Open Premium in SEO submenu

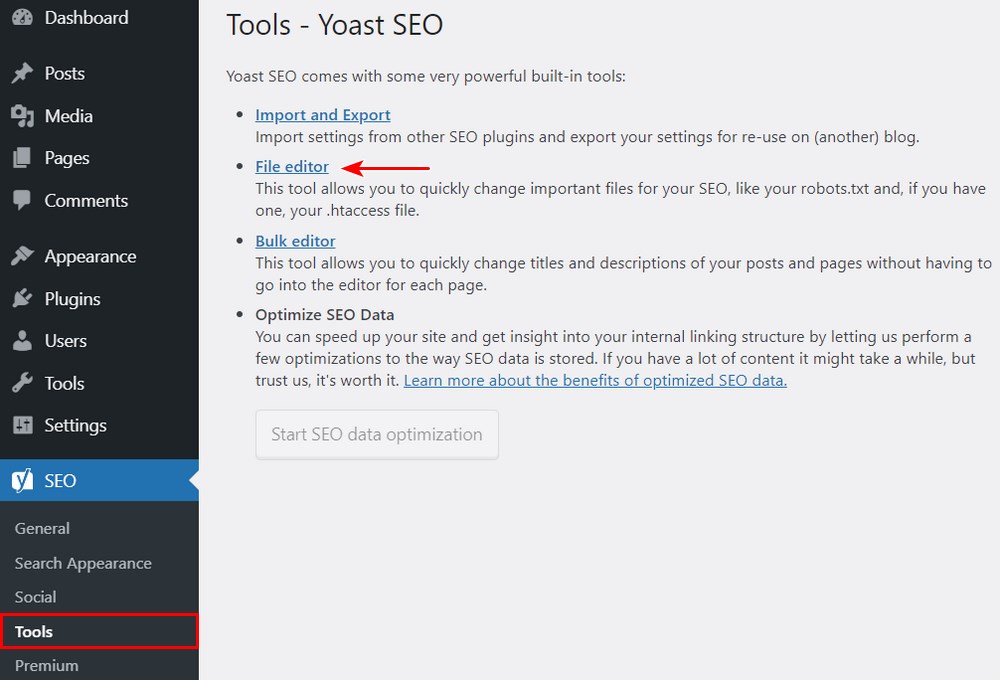[47, 665]
